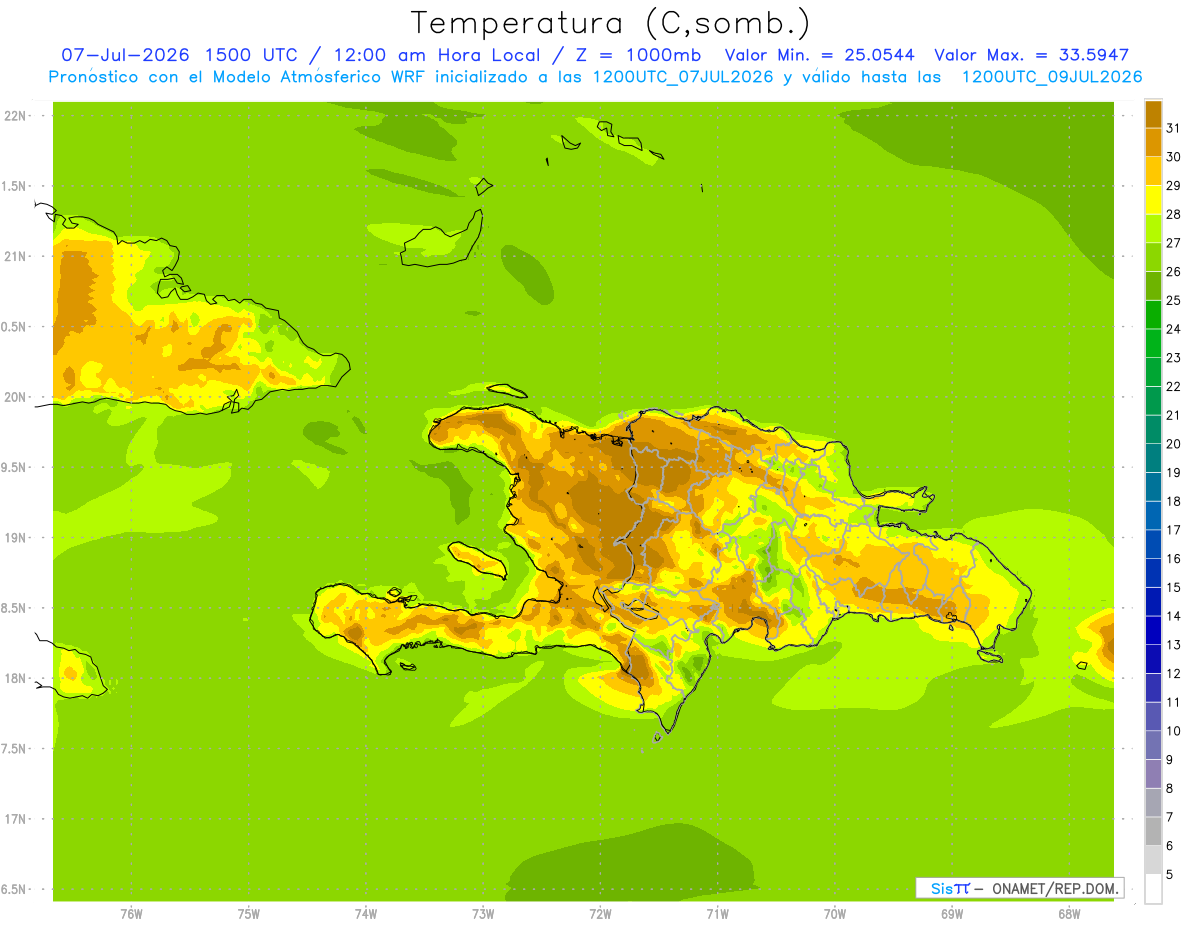Click the legend value '21'
Image resolution: width=1200 pixels, height=927 pixels.
(1173, 415)
